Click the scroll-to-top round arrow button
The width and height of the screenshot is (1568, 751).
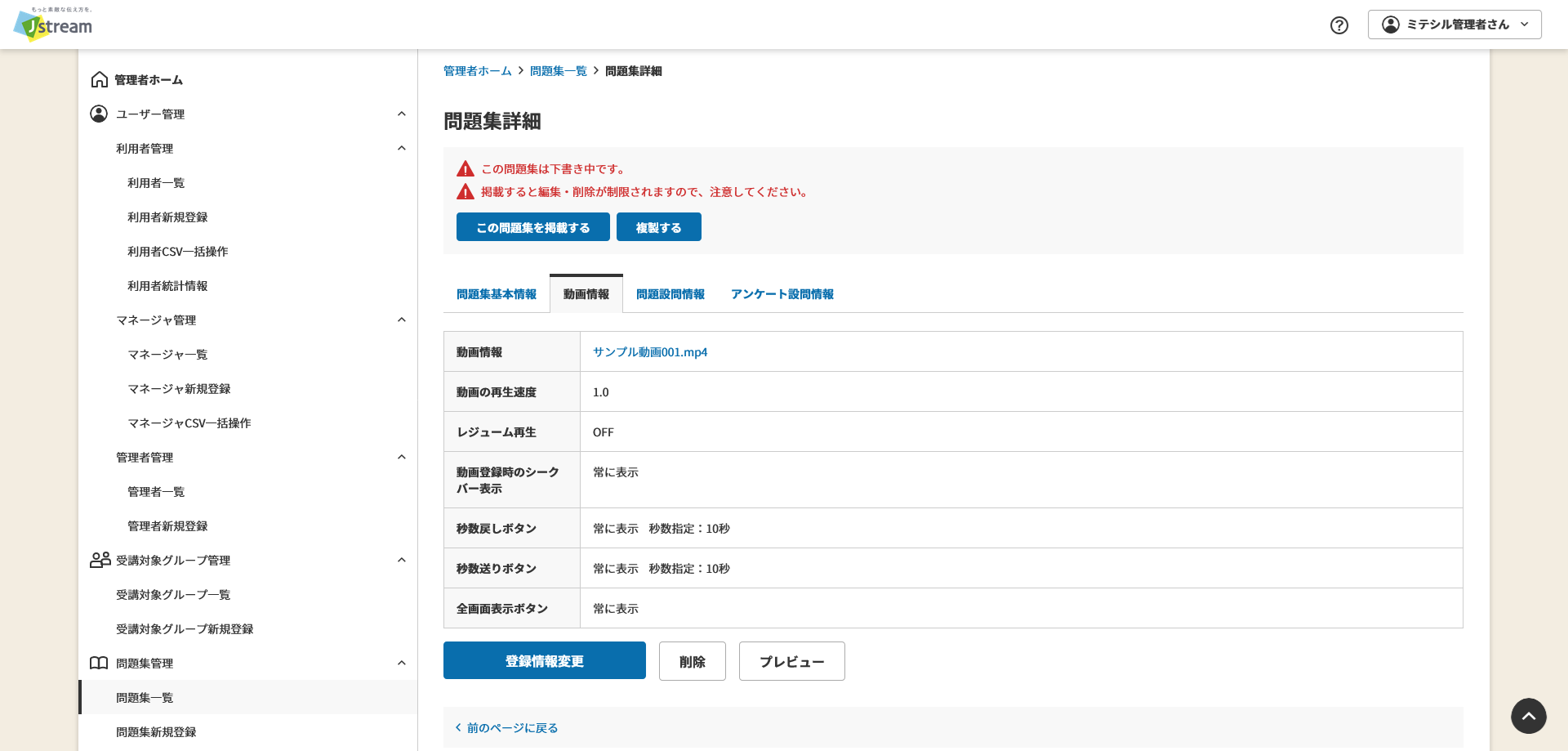point(1529,716)
